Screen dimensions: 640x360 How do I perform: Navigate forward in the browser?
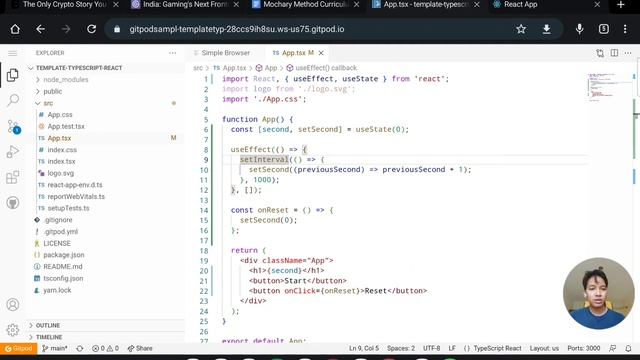(66, 29)
